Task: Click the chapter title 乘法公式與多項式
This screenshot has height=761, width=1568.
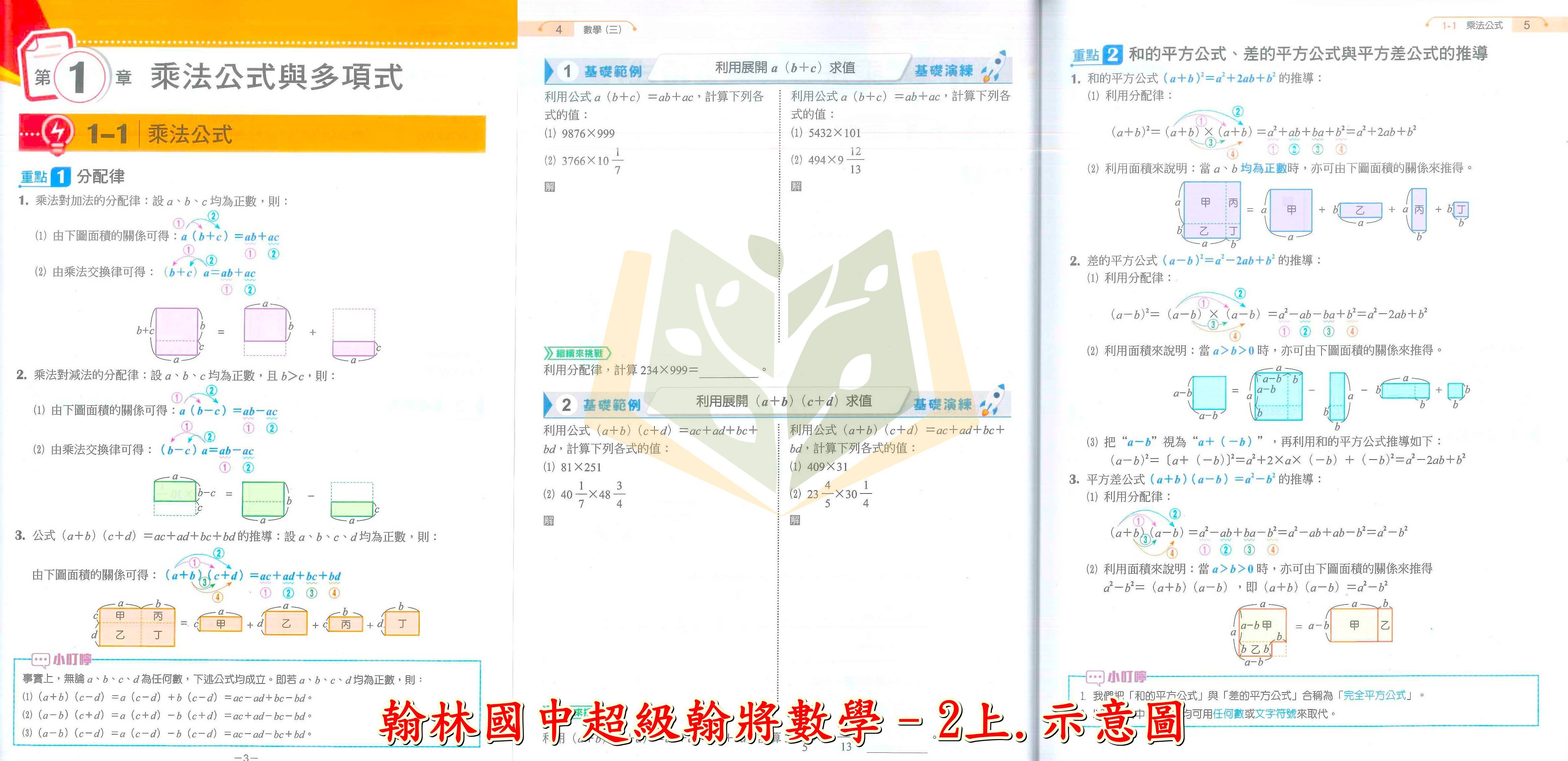Action: click(277, 77)
